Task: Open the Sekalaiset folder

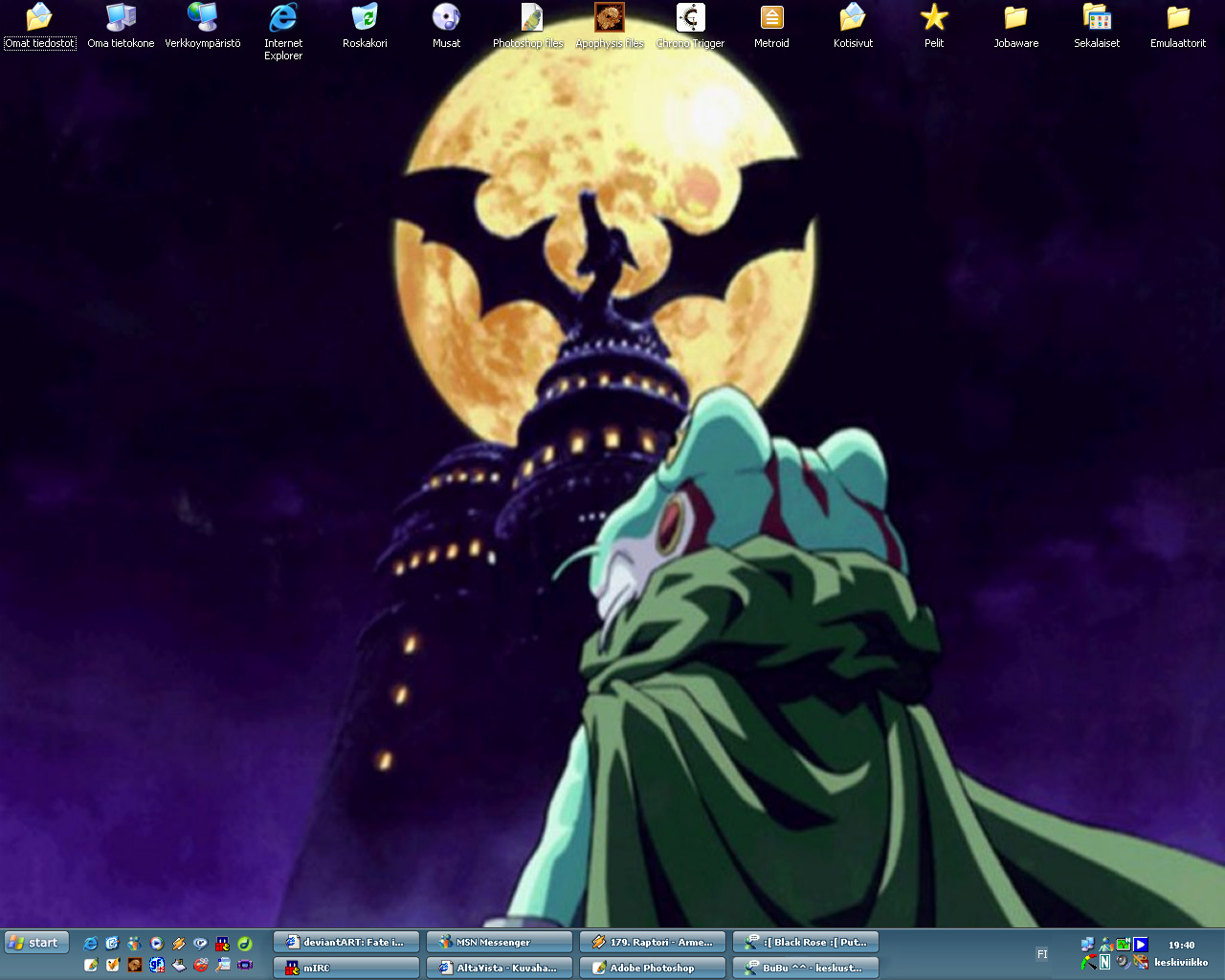Action: (x=1097, y=27)
